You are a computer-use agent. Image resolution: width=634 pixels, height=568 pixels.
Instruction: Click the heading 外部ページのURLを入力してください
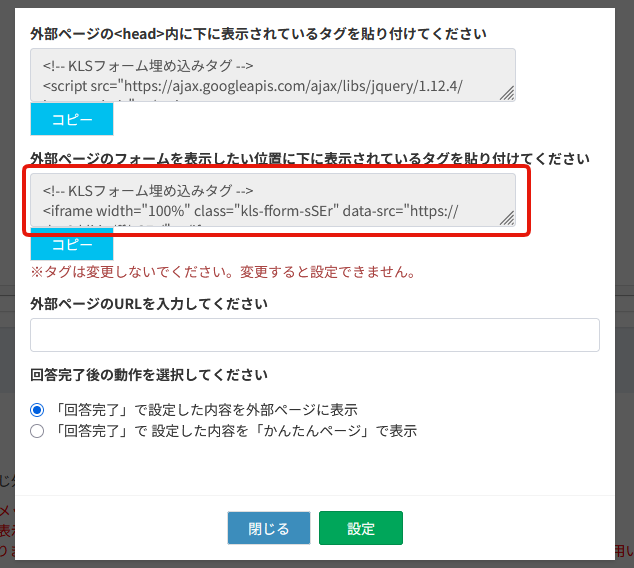pos(149,304)
